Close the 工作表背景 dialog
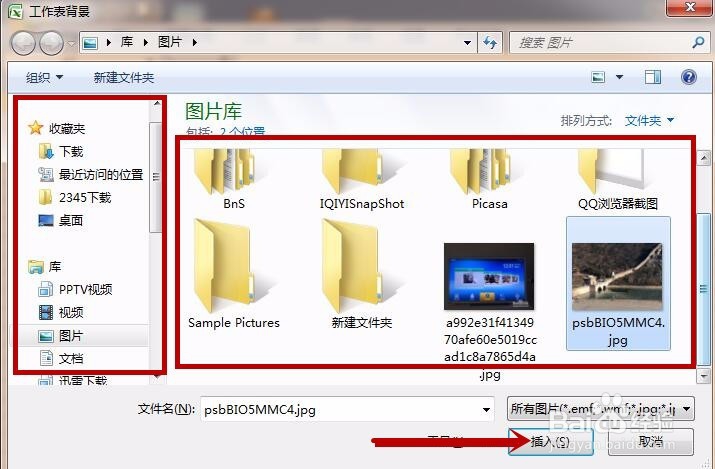This screenshot has height=469, width=715. pyautogui.click(x=690, y=8)
